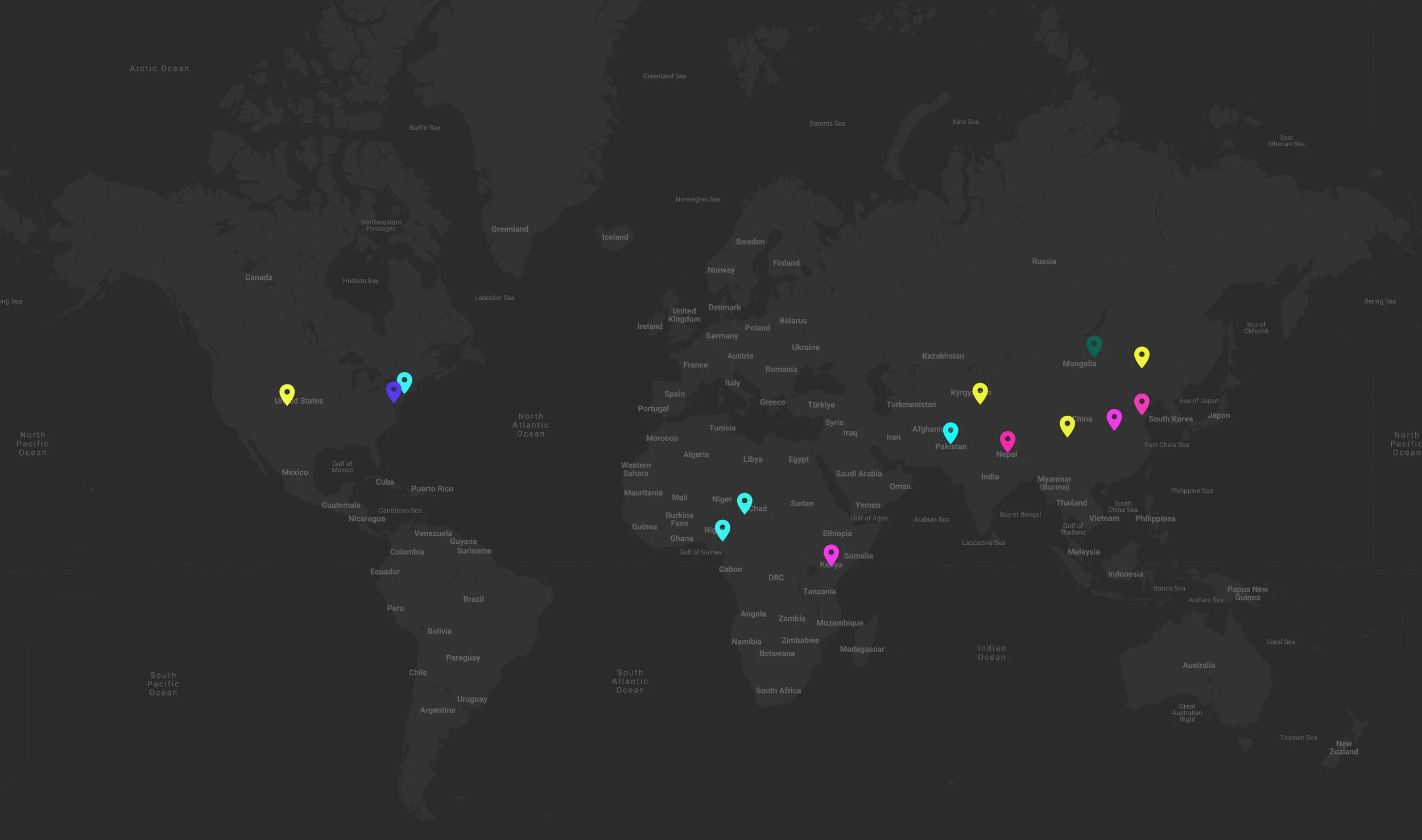Select the magenta pin right of China label
Image resolution: width=1422 pixels, height=840 pixels.
(1114, 418)
